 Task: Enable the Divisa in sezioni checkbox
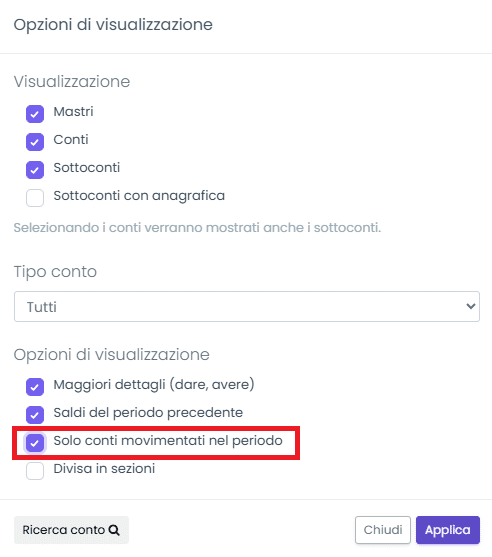[35, 471]
